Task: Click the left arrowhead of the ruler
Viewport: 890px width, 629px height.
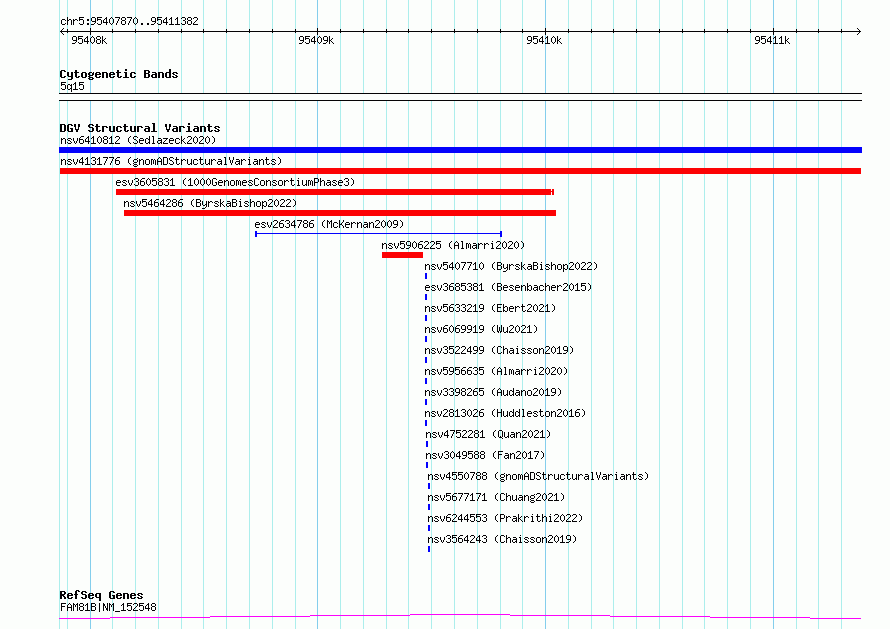Action: coord(62,31)
